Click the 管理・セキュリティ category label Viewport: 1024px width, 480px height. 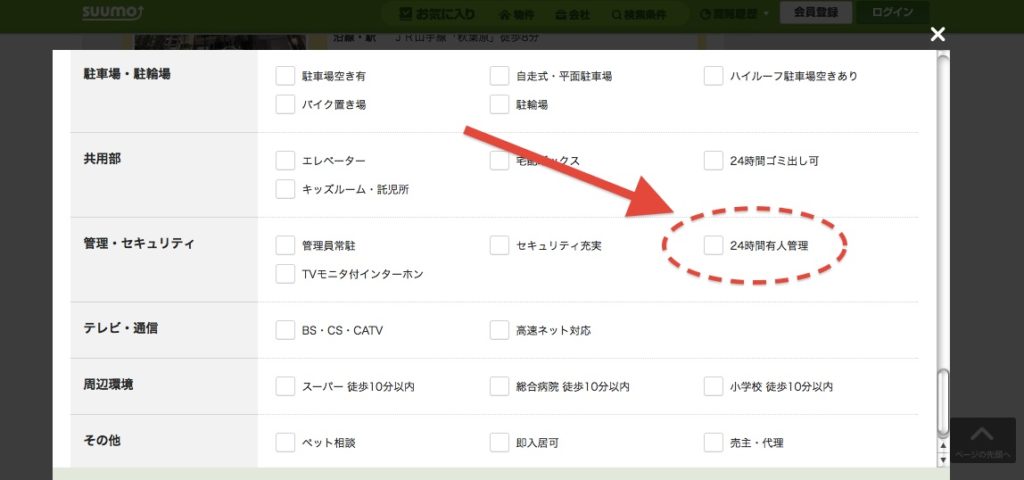tap(139, 244)
